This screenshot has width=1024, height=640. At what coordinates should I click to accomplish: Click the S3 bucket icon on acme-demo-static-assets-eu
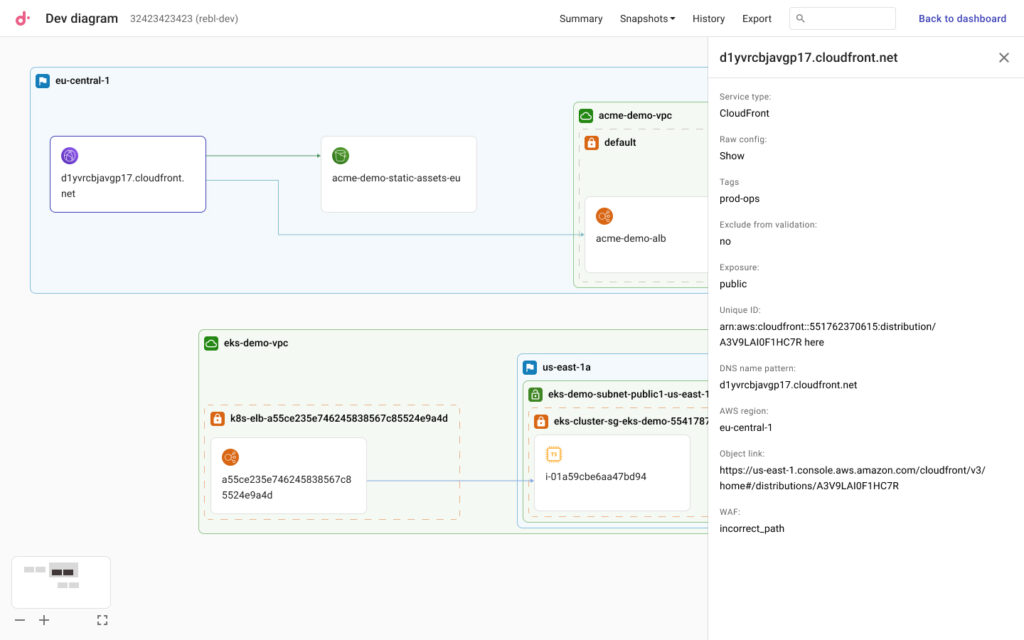(340, 155)
